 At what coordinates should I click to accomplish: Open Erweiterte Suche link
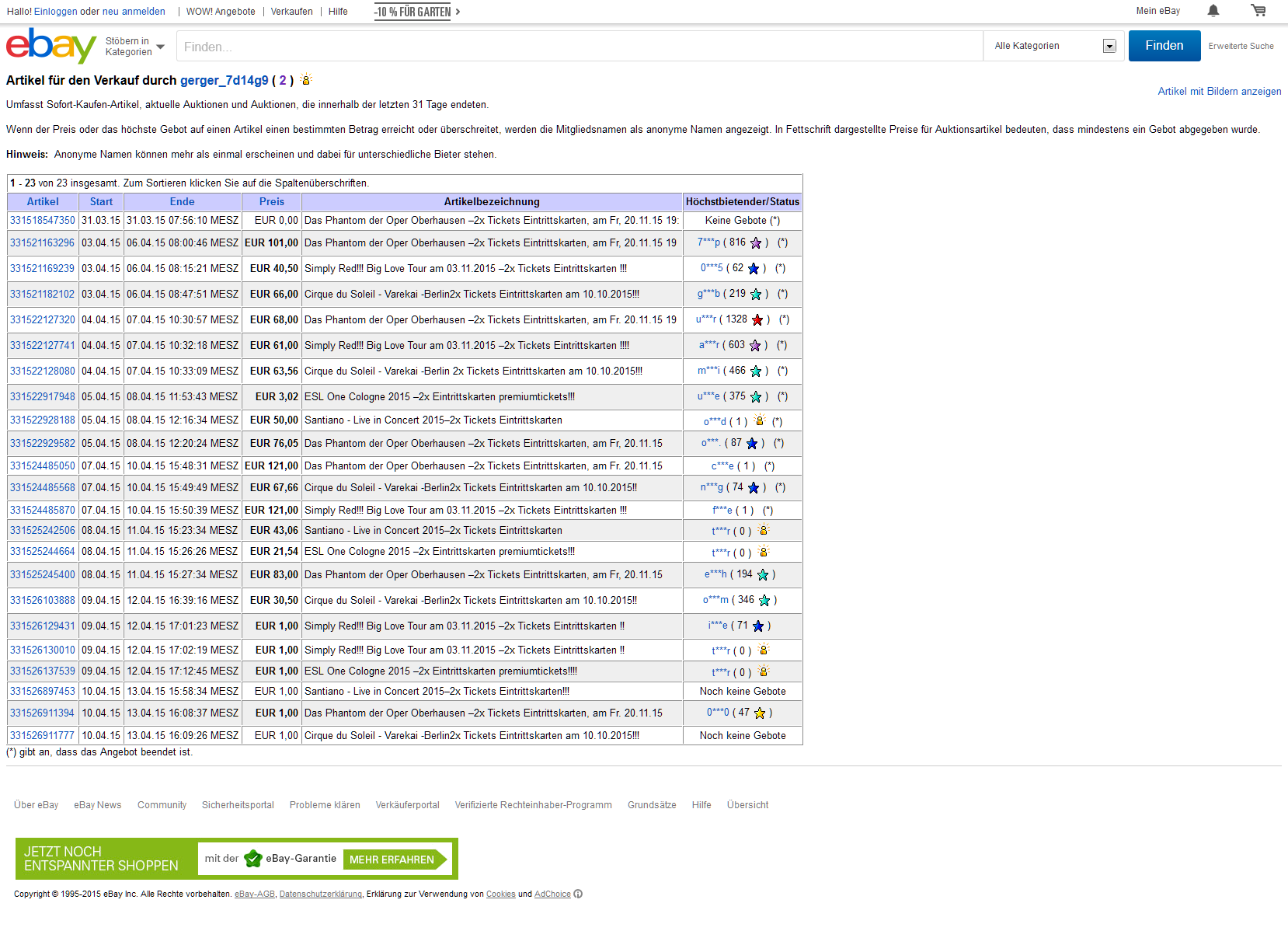click(x=1241, y=46)
